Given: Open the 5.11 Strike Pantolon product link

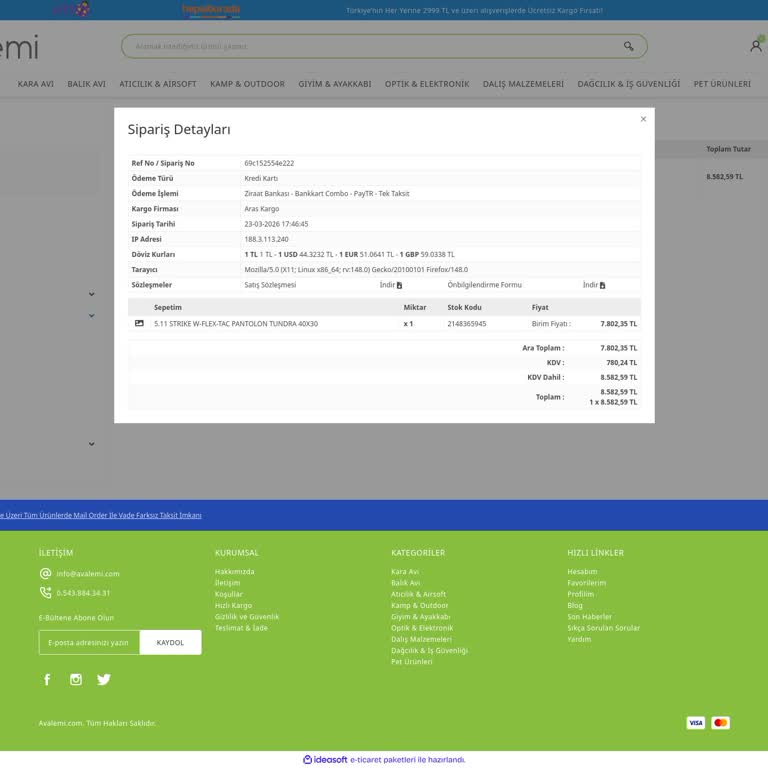Looking at the screenshot, I should point(236,324).
